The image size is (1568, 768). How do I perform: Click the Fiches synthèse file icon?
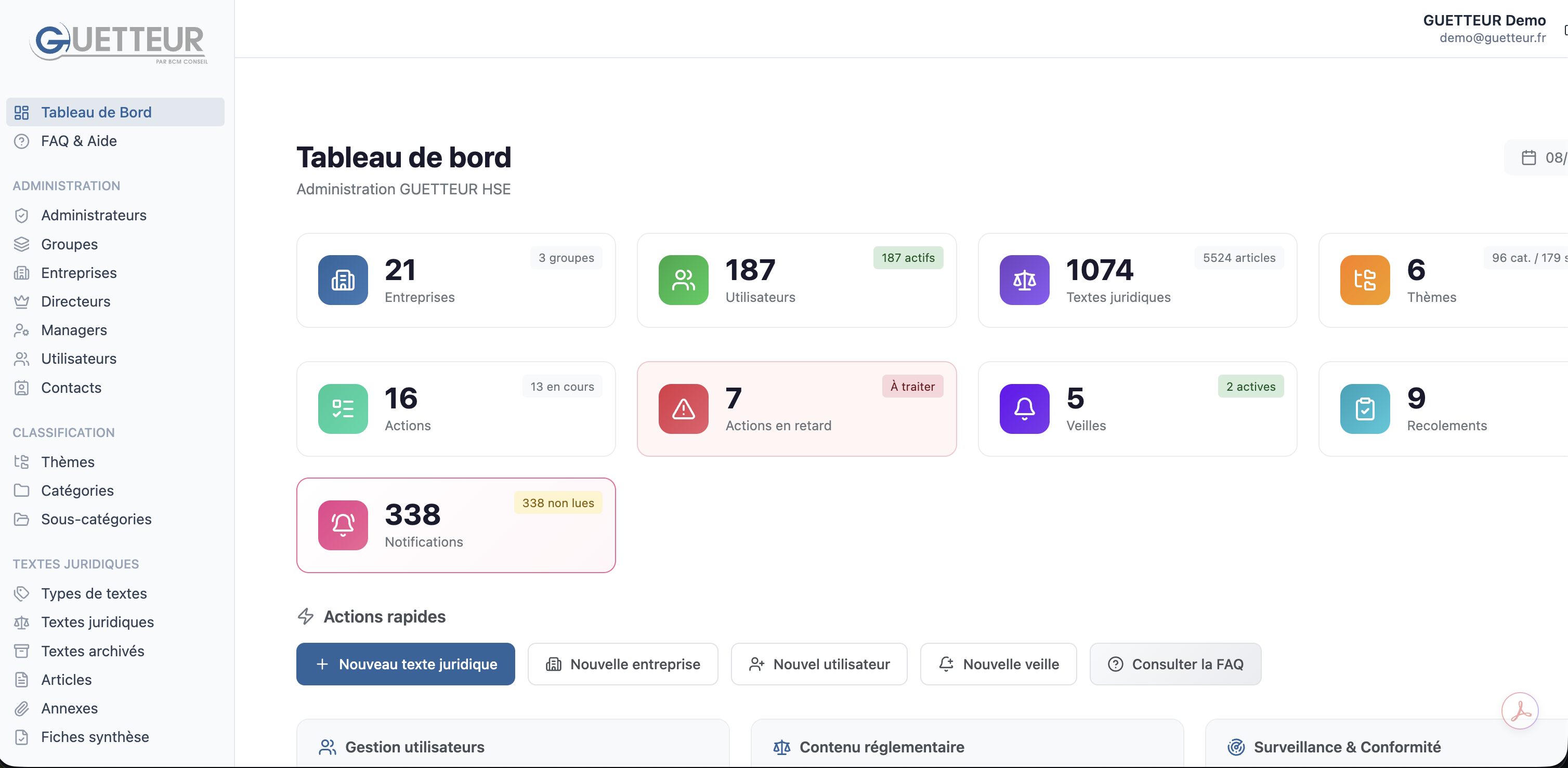(x=21, y=737)
